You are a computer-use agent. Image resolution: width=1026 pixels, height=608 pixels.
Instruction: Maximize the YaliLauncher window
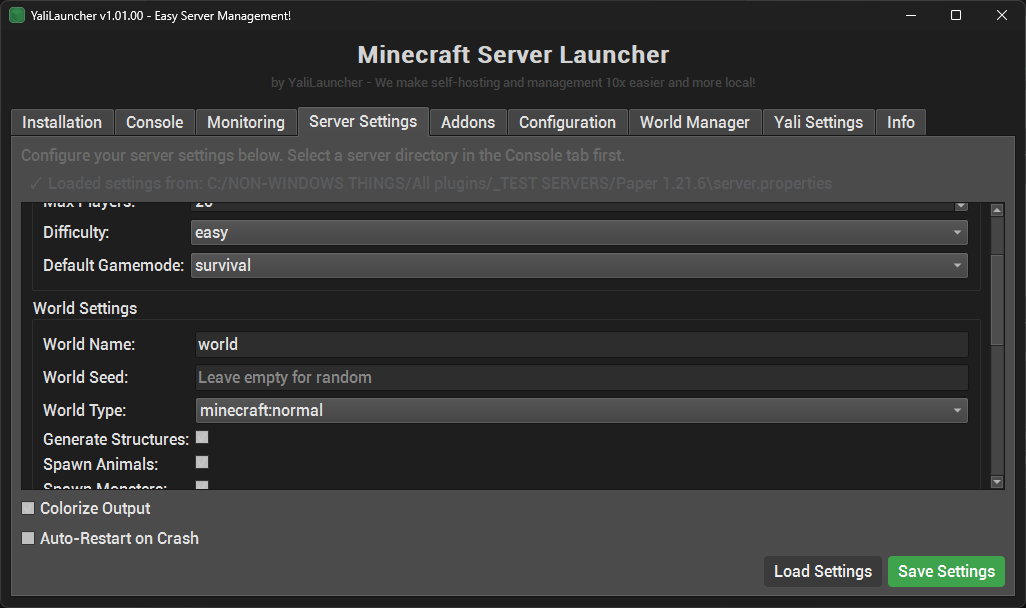click(x=956, y=15)
